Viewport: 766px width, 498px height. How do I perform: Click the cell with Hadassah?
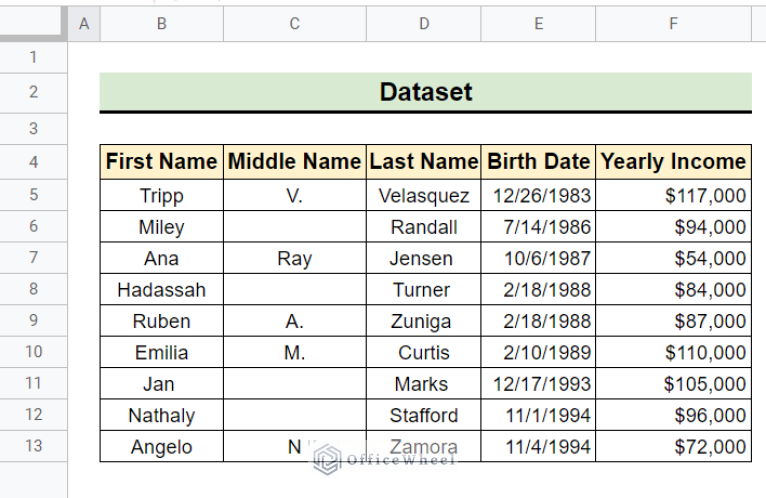coord(162,290)
